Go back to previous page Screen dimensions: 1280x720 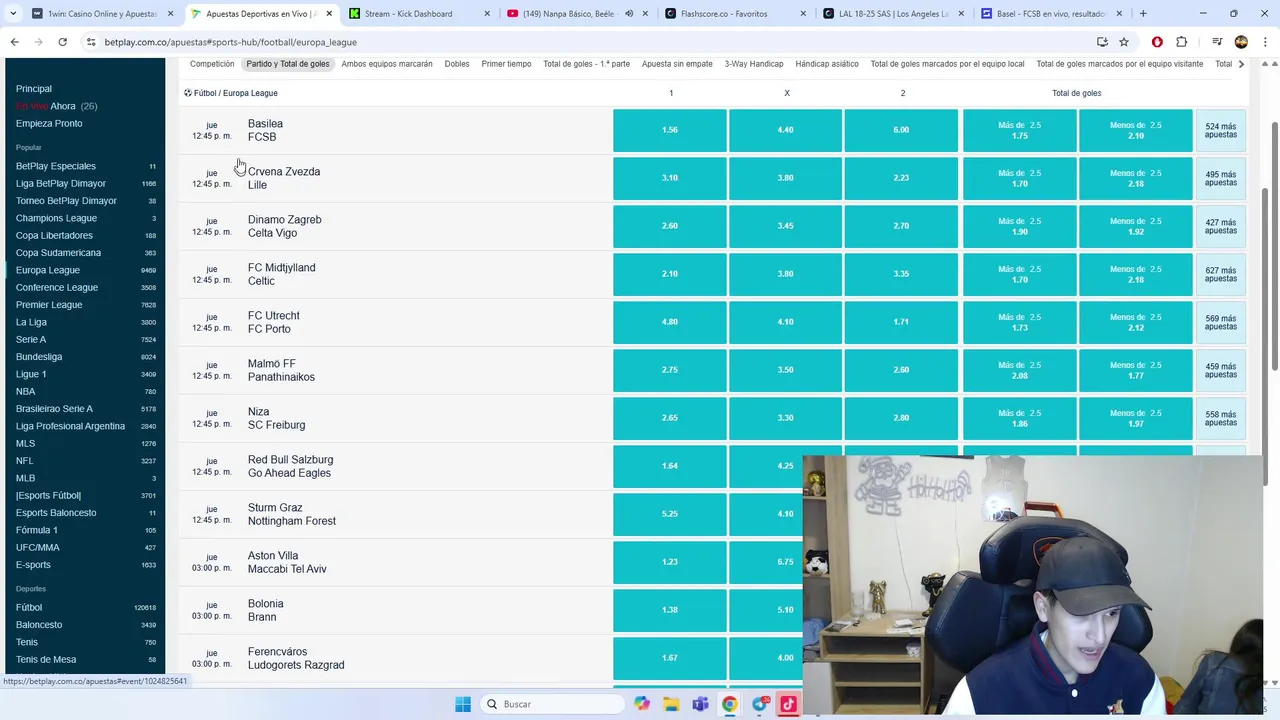coord(14,42)
